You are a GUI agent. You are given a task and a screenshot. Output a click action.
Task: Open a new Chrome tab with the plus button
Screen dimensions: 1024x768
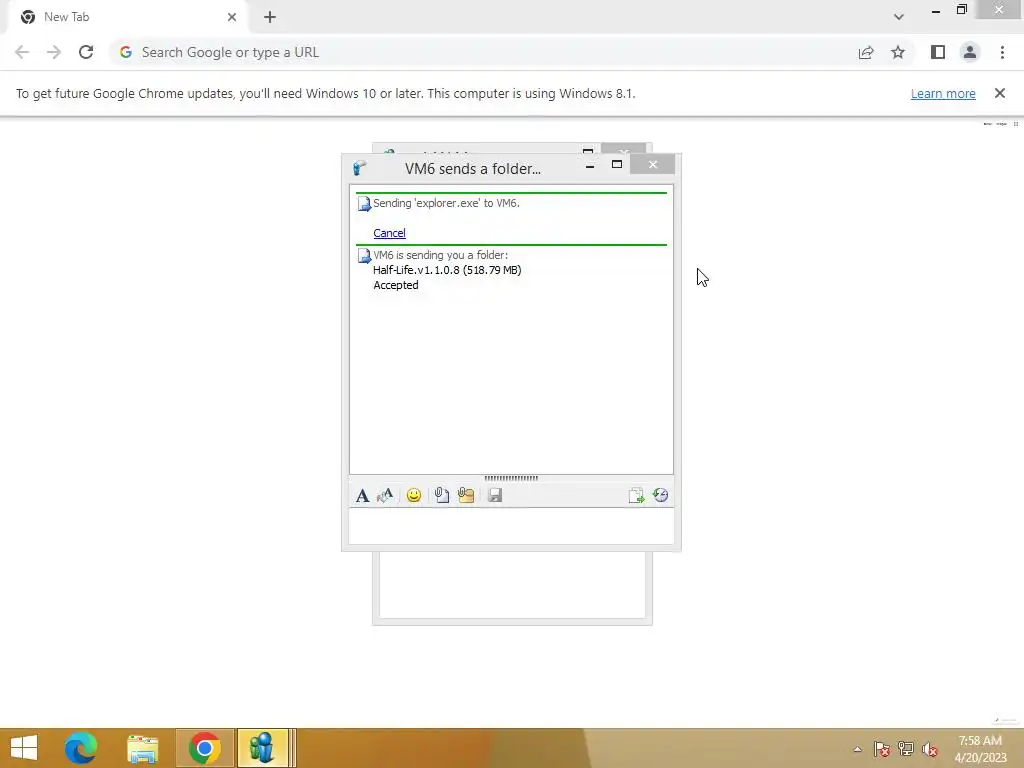[x=270, y=17]
